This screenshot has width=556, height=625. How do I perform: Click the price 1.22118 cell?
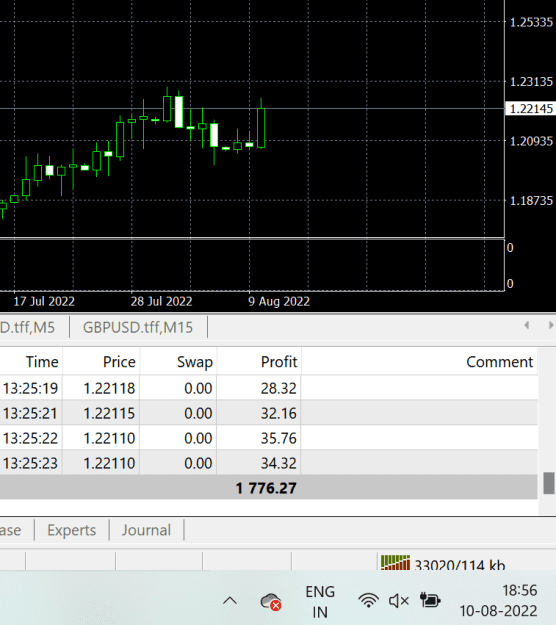[x=109, y=388]
